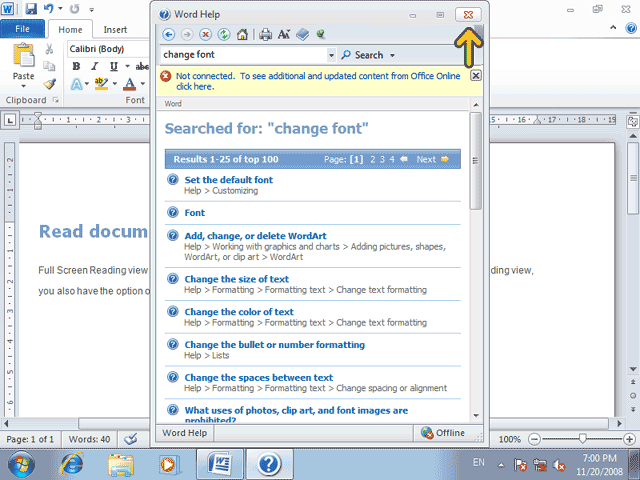Screen dimensions: 640x480
Task: Toggle Italic formatting in Word ribbon
Action: click(95, 66)
